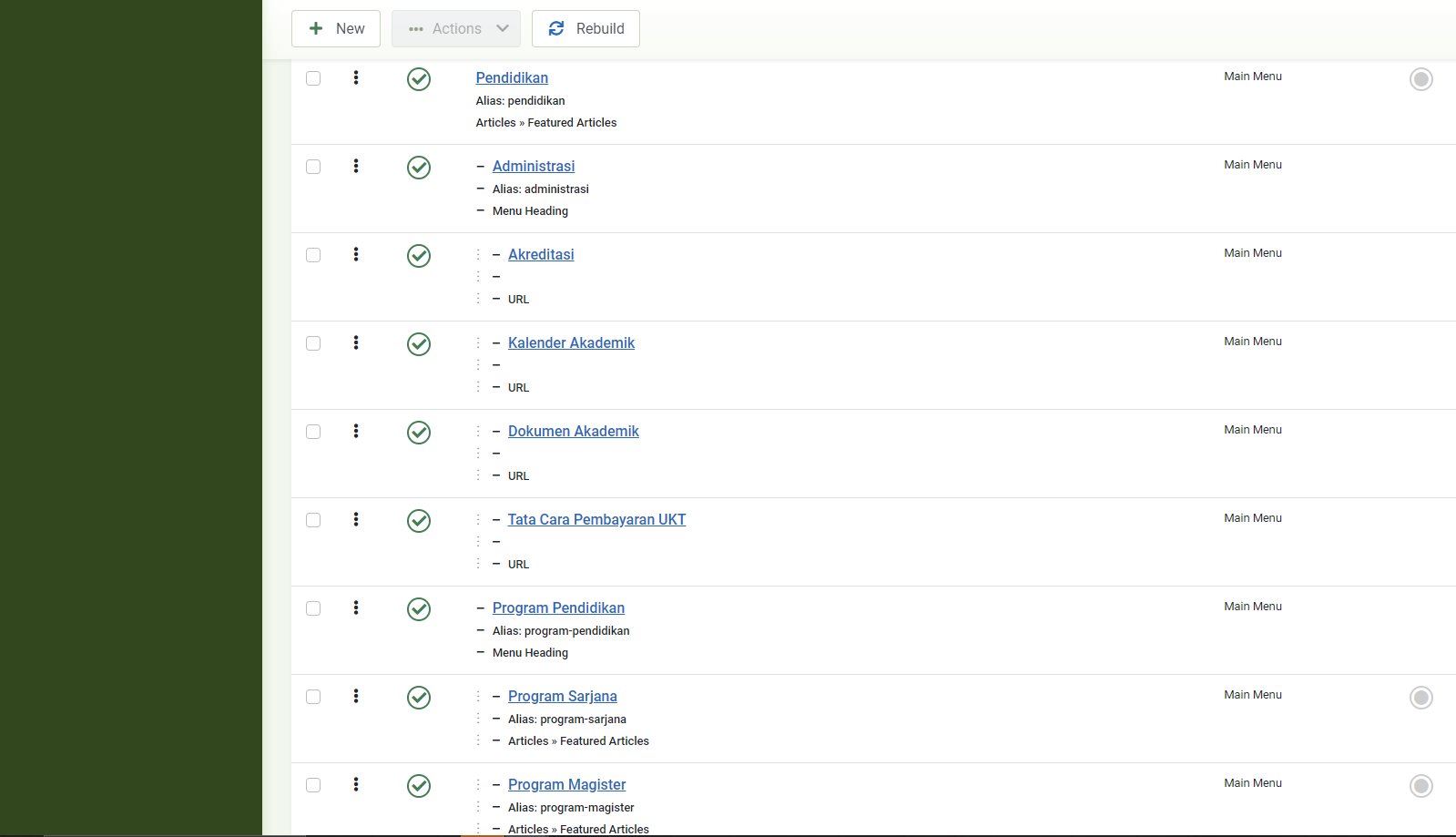
Task: Select the Administrasi row checkbox
Action: coord(313,167)
